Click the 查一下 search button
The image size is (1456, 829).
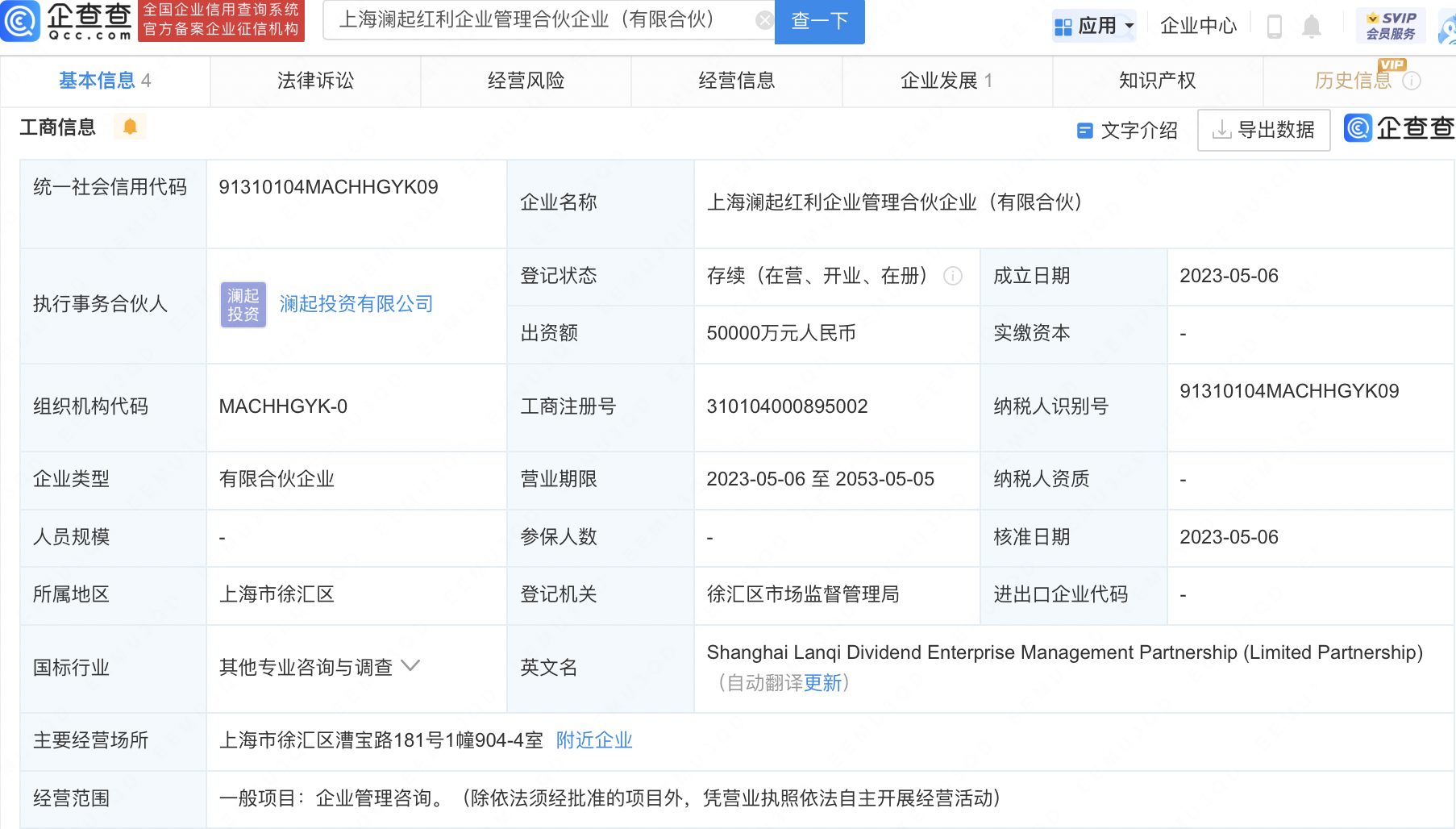coord(819,21)
